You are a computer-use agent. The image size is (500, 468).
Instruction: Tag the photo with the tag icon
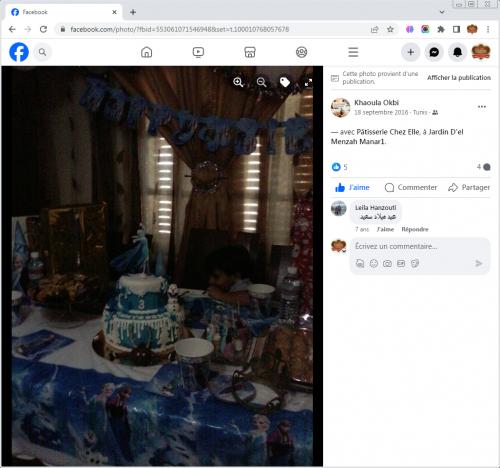point(285,82)
